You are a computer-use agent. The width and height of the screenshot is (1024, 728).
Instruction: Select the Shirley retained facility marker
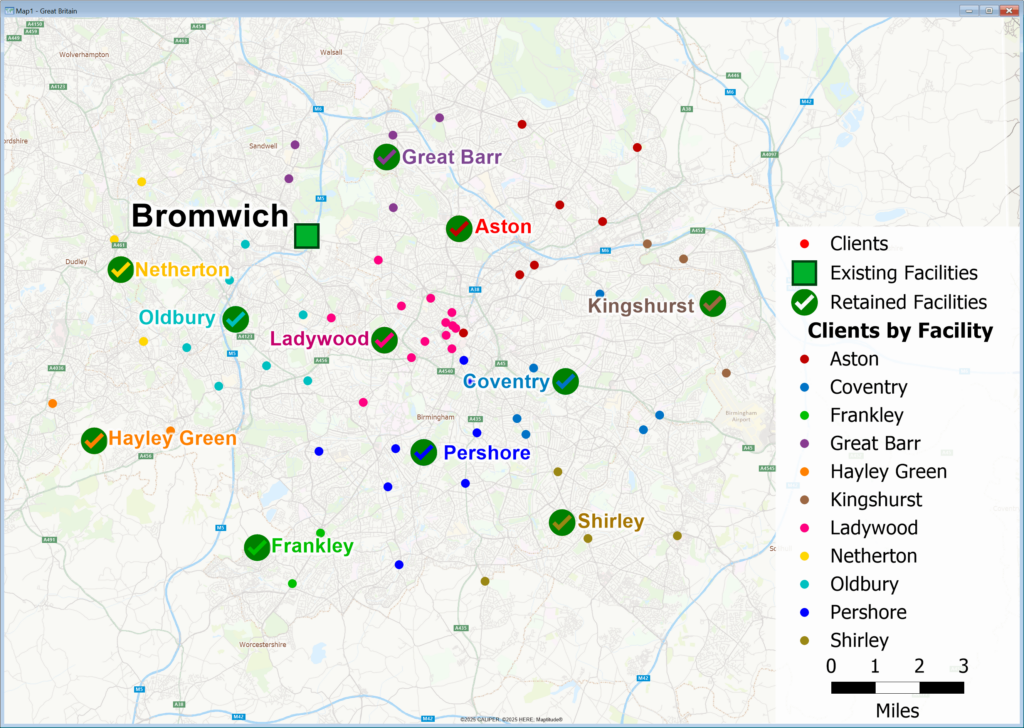(x=562, y=522)
